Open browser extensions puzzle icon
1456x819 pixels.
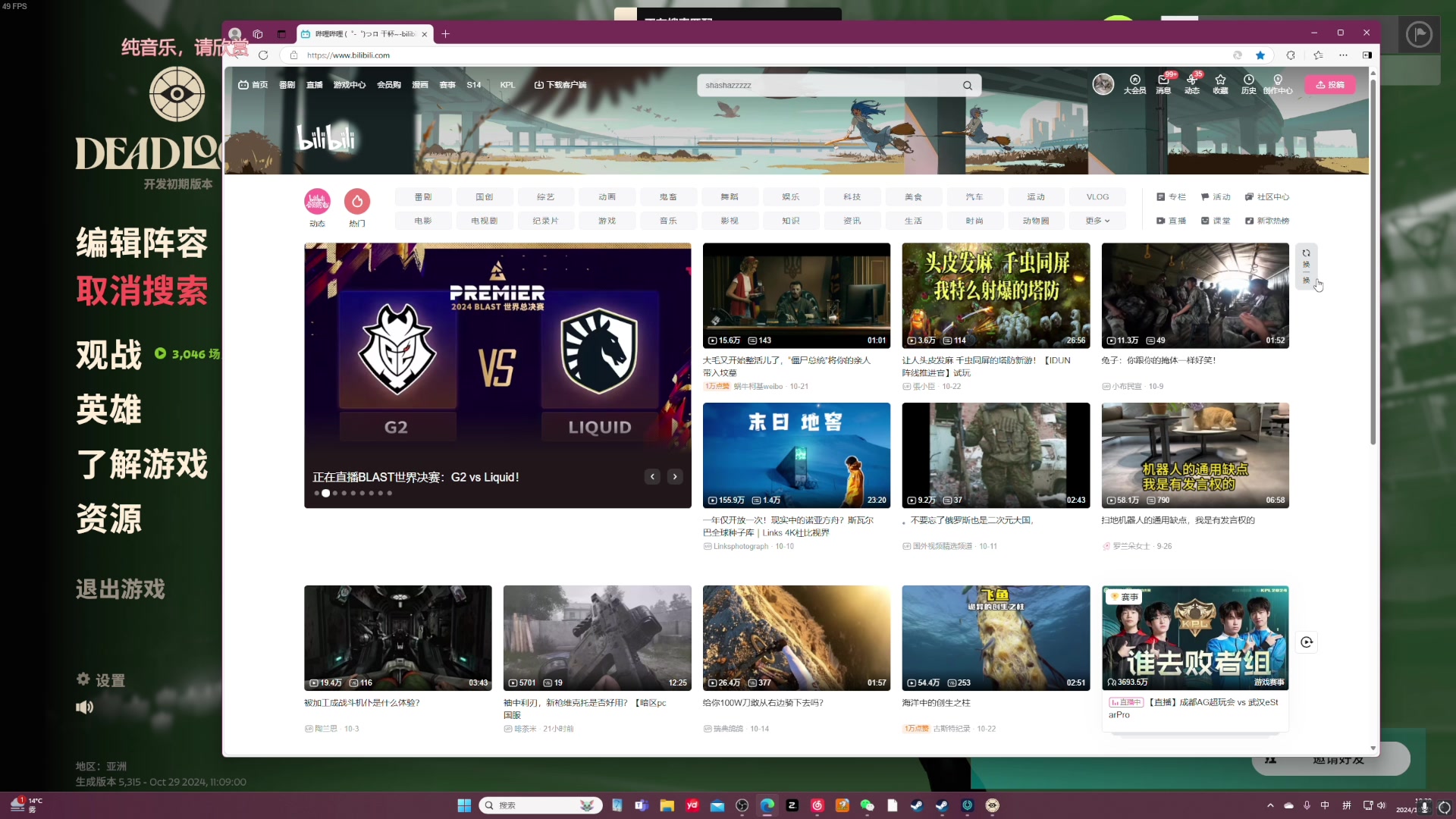point(1291,55)
